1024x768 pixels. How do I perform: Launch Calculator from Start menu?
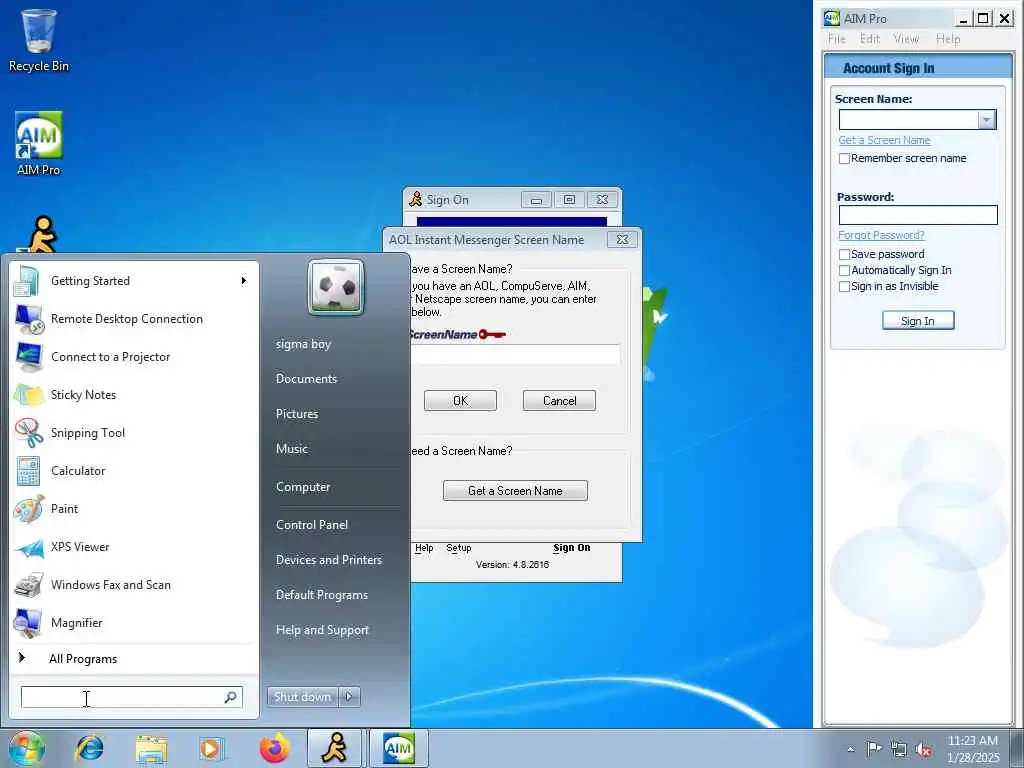[134, 471]
